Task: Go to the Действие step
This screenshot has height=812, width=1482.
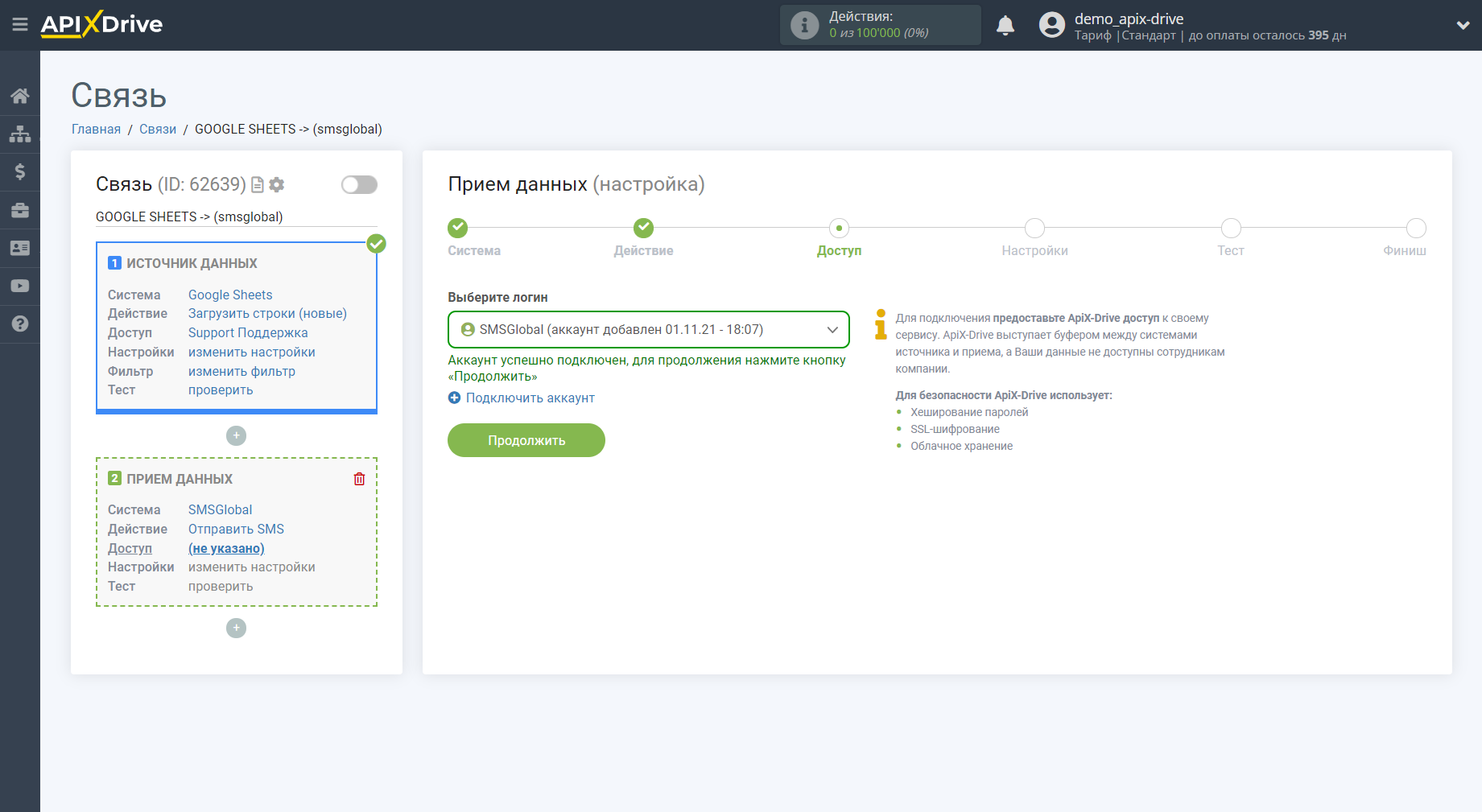Action: (x=643, y=229)
